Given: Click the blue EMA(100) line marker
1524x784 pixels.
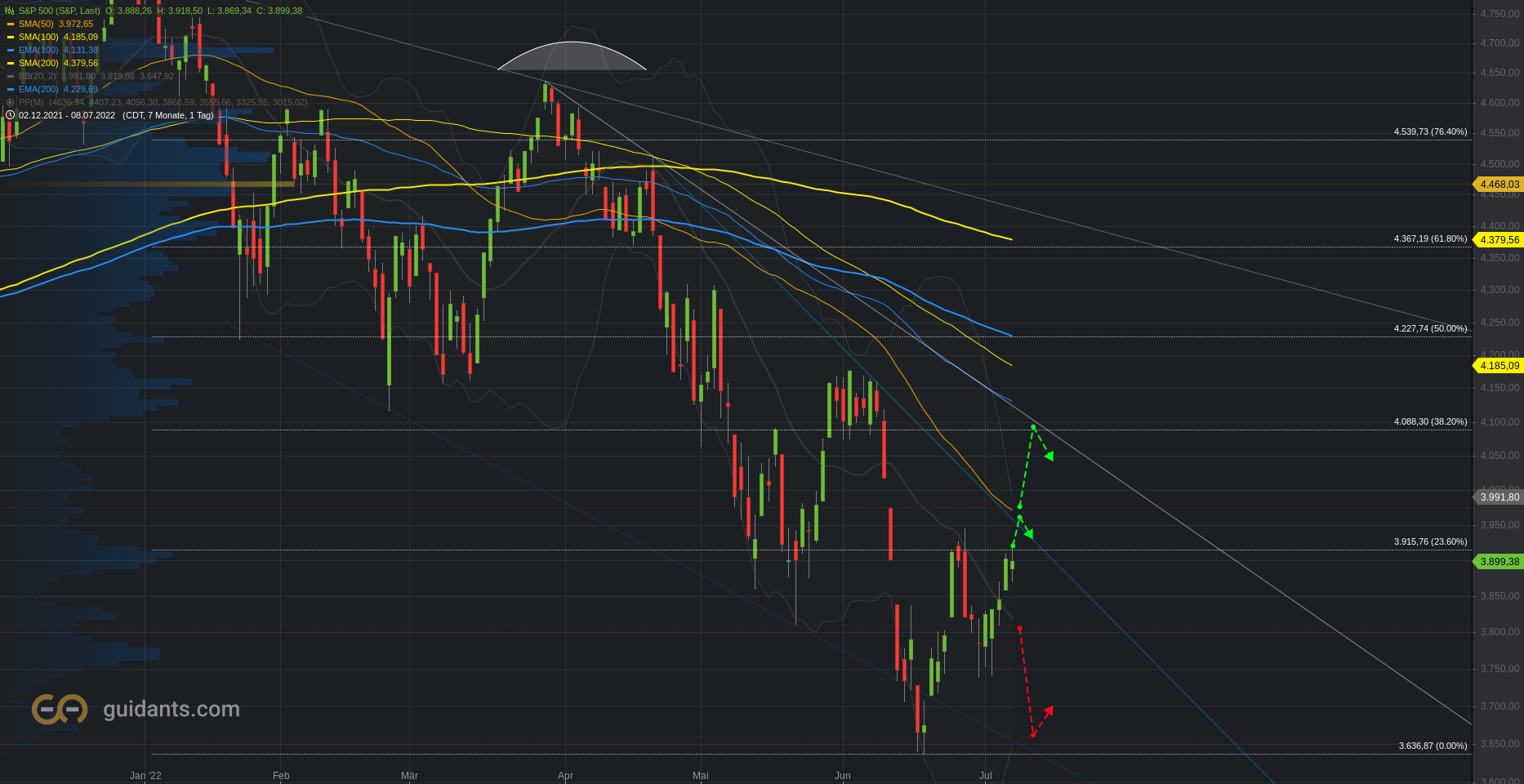Looking at the screenshot, I should pos(11,50).
